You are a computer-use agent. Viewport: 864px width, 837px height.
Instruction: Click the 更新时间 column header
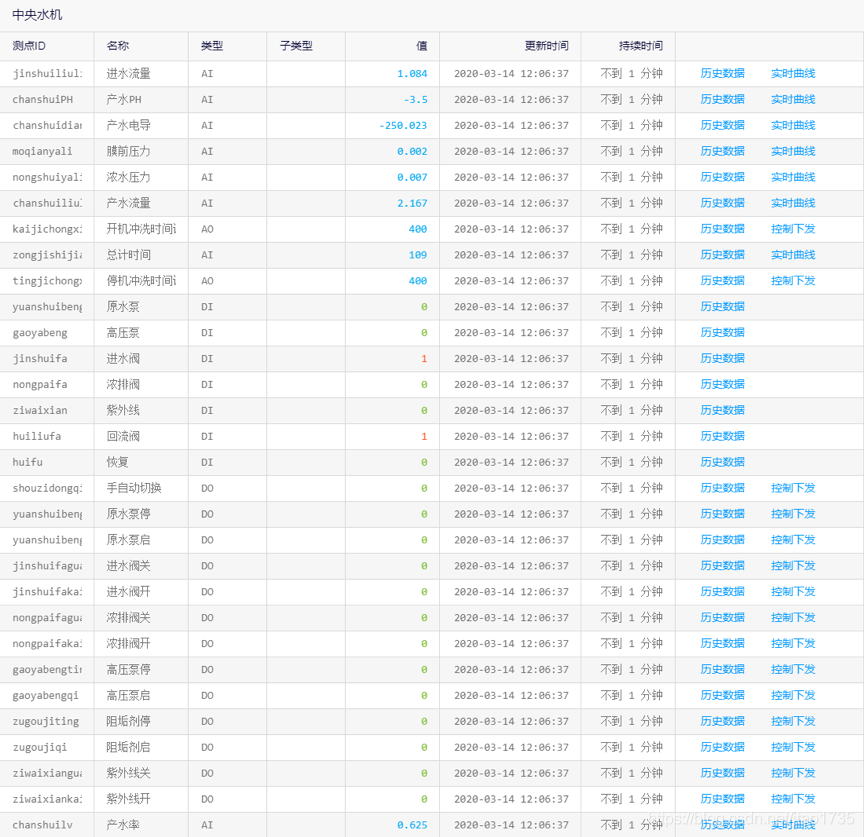(x=547, y=46)
